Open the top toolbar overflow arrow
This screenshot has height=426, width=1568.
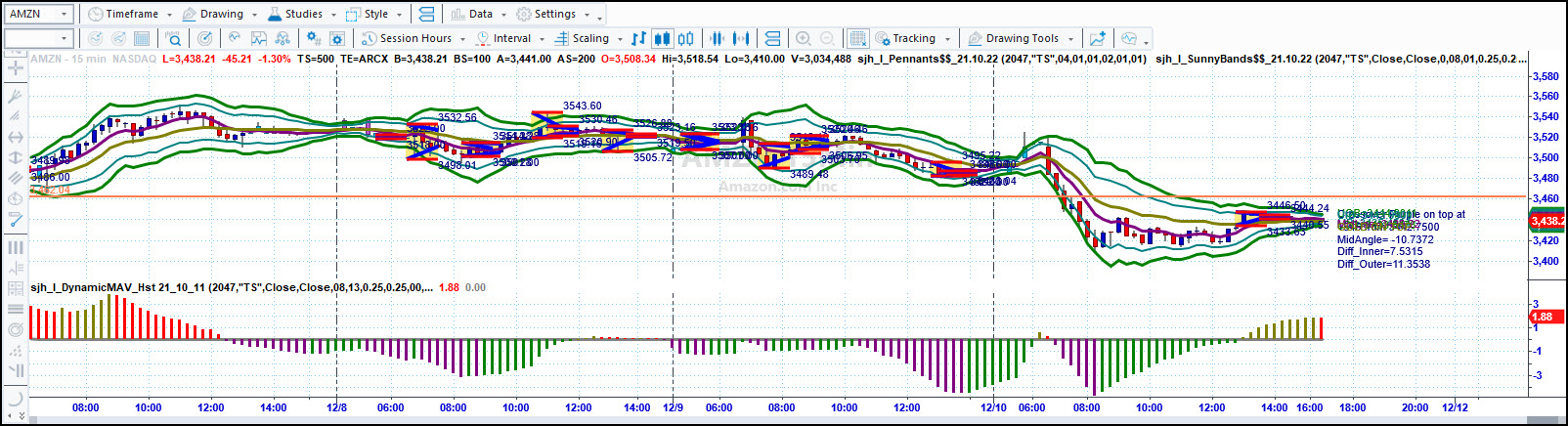coord(600,17)
